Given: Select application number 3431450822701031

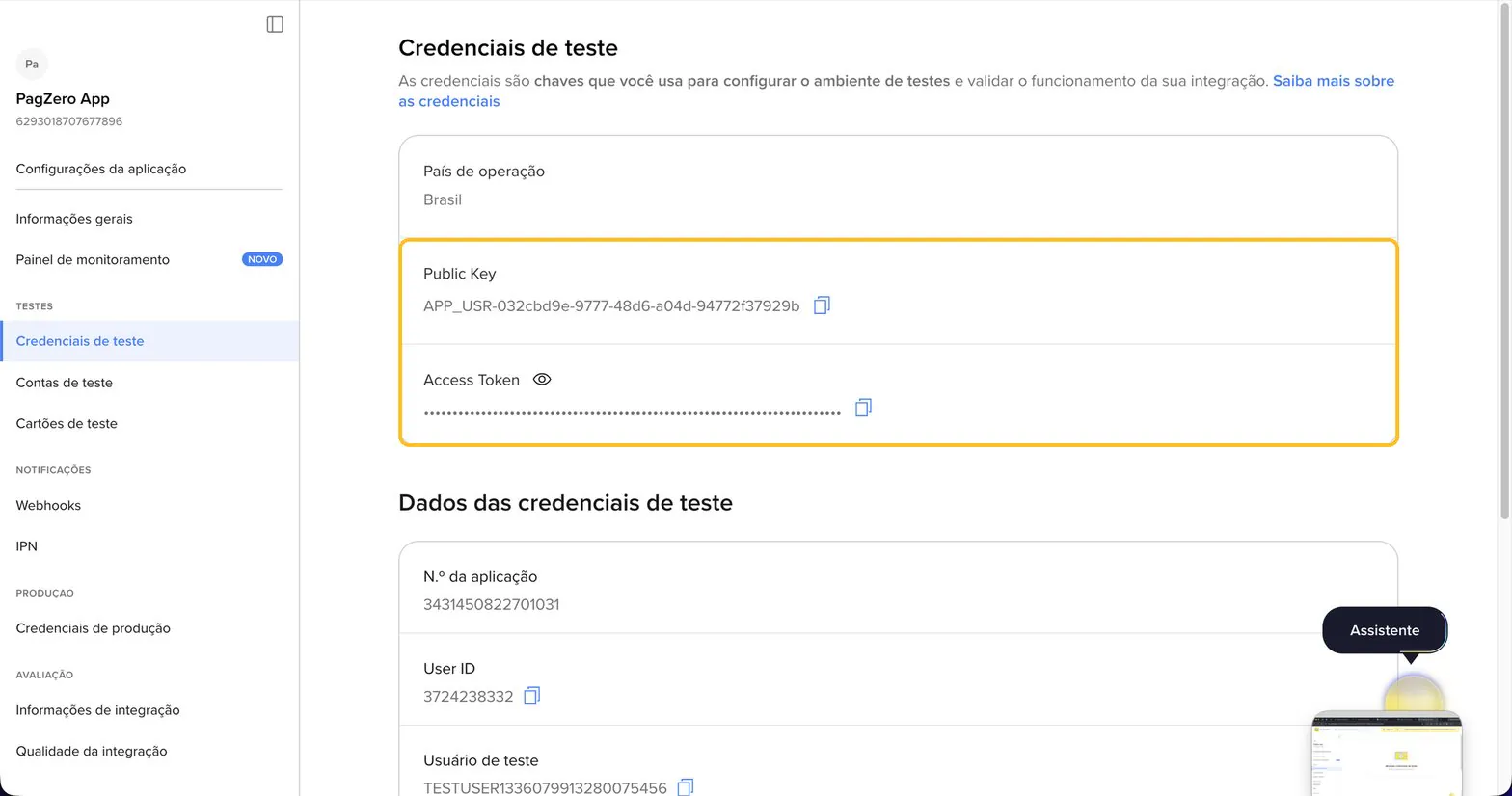Looking at the screenshot, I should coord(492,604).
